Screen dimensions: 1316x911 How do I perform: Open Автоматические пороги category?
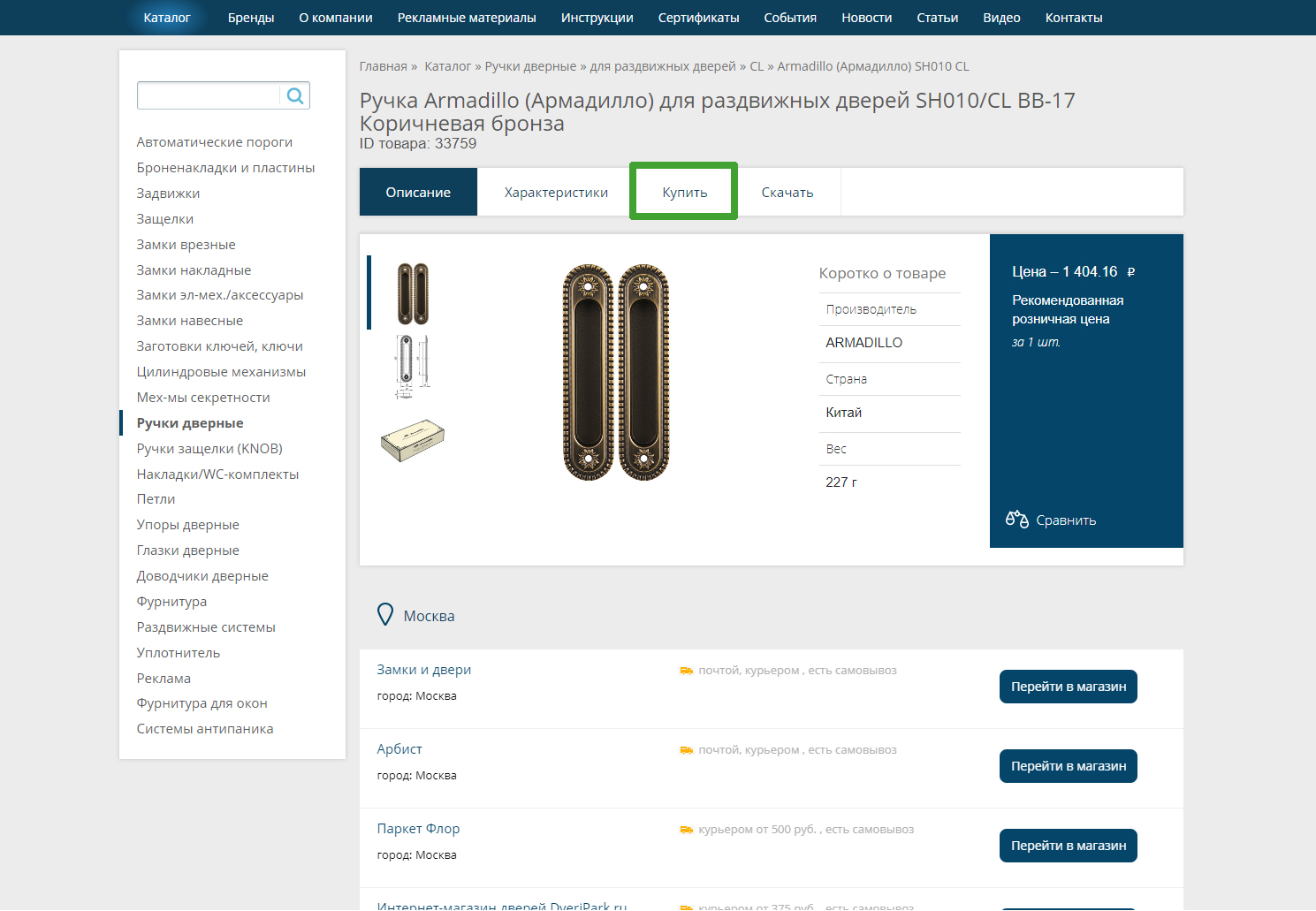tap(215, 142)
